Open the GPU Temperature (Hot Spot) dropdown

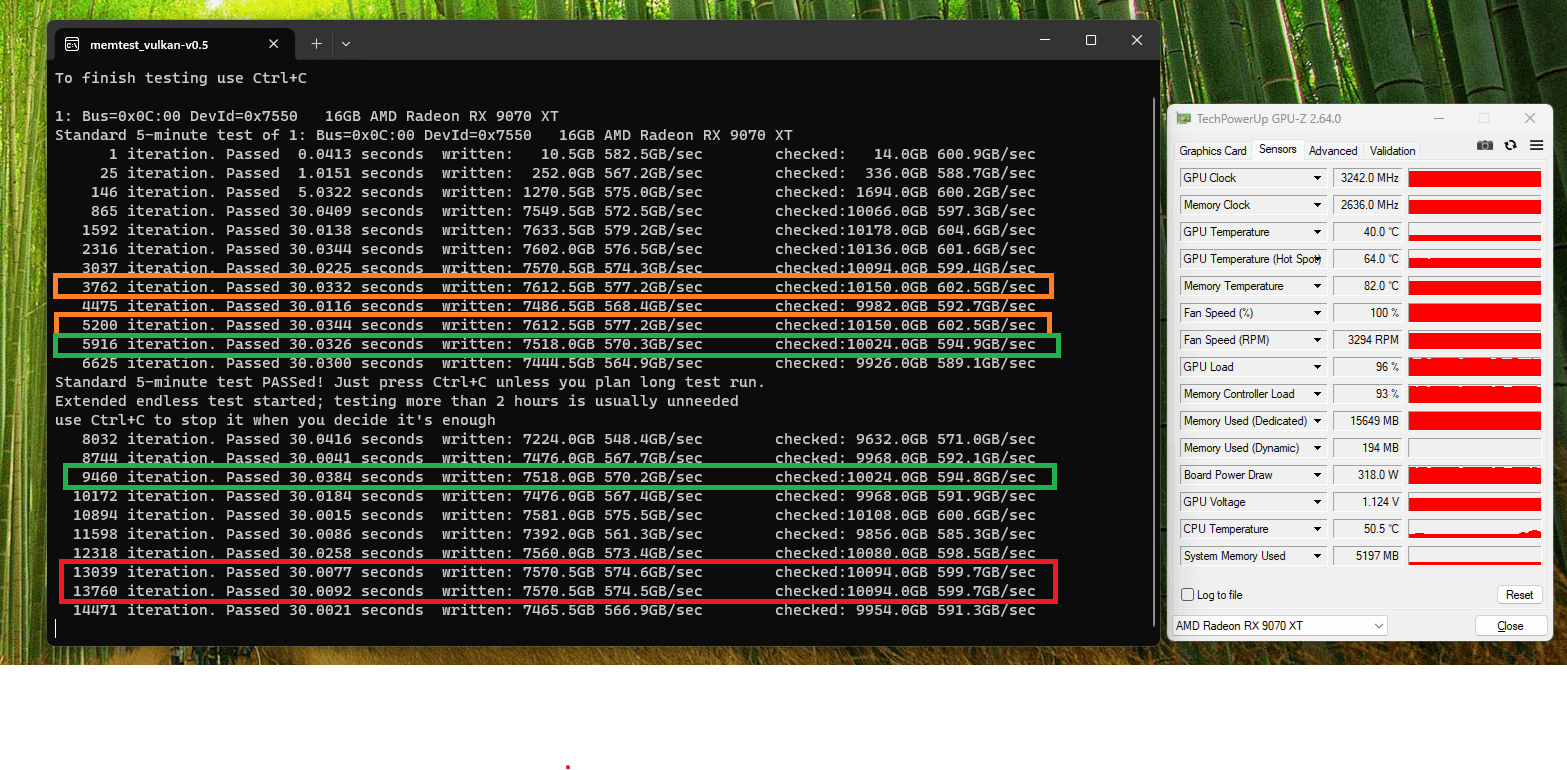coord(1318,259)
